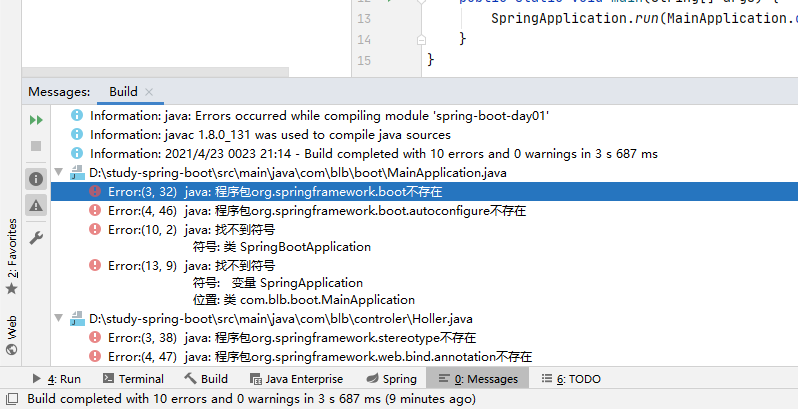Click the status bar build completed message
The height and width of the screenshot is (409, 798).
click(251, 399)
